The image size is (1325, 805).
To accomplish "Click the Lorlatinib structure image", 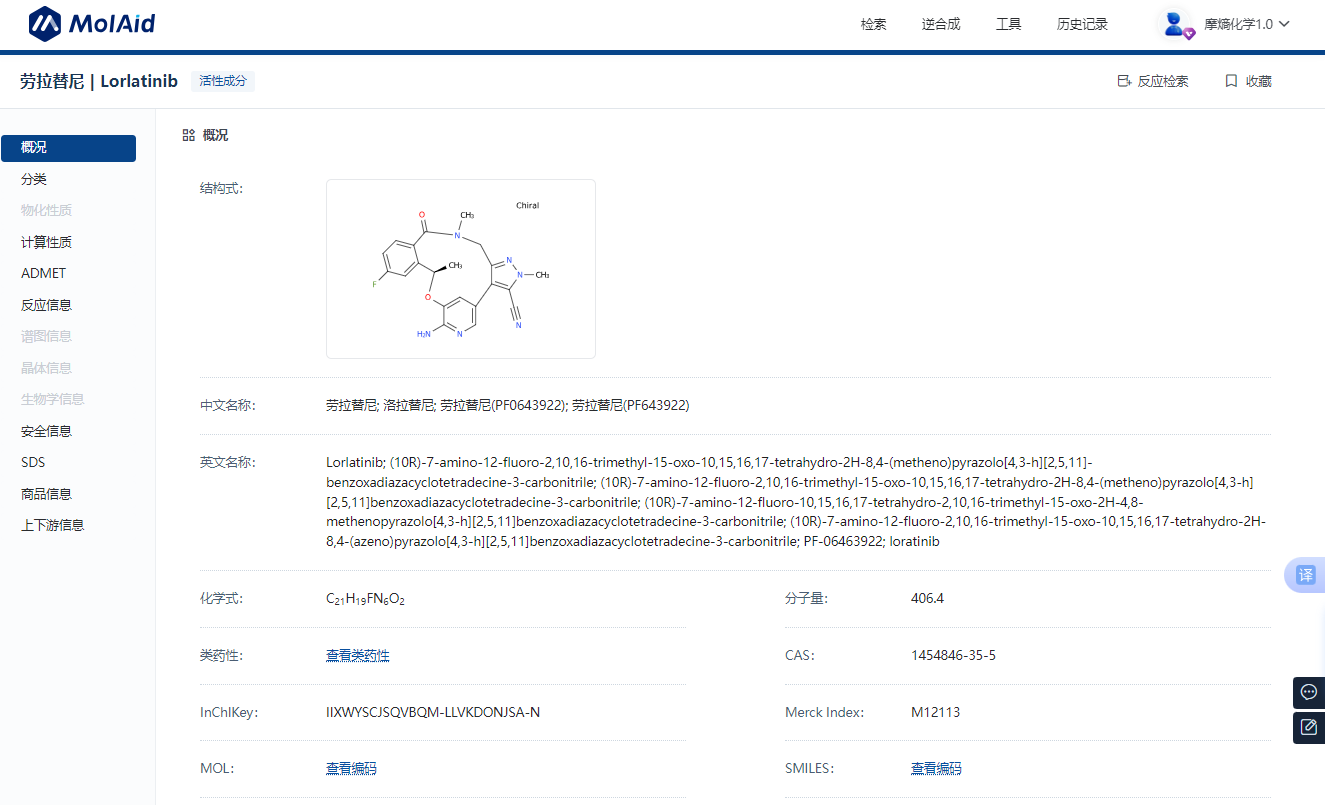I will 461,269.
